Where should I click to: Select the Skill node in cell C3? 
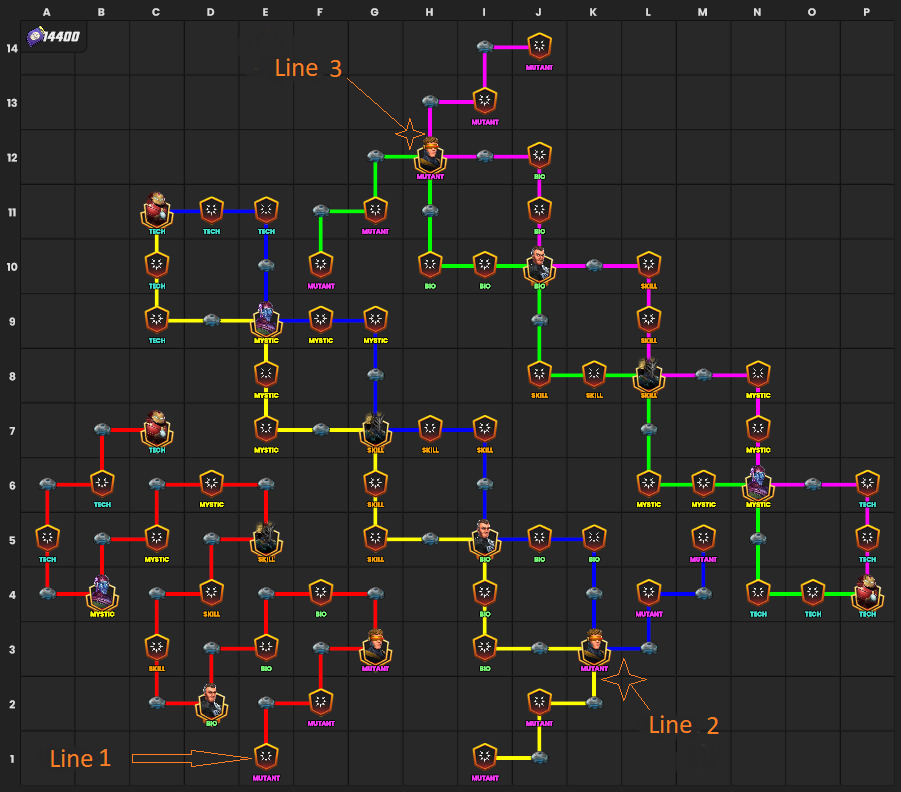156,647
